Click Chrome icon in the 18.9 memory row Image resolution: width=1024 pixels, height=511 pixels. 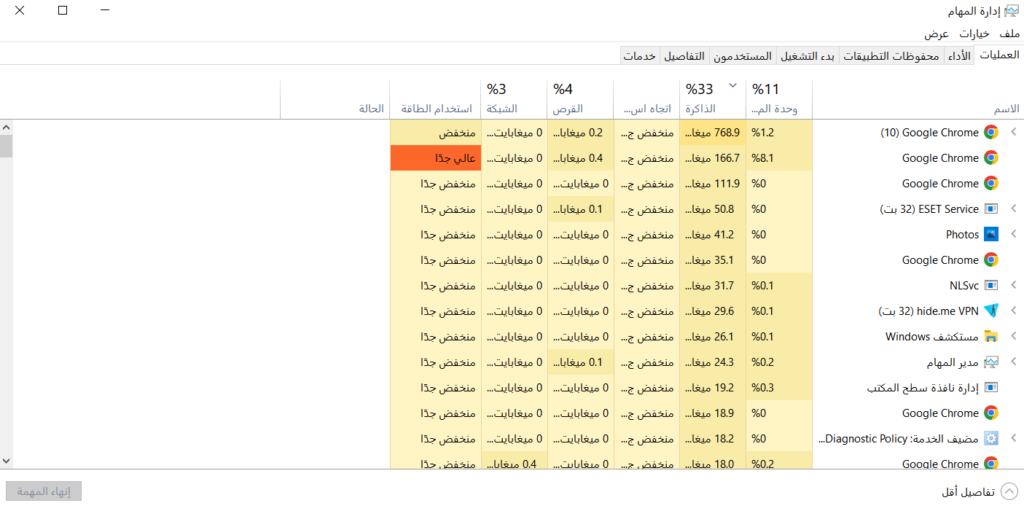coord(991,413)
